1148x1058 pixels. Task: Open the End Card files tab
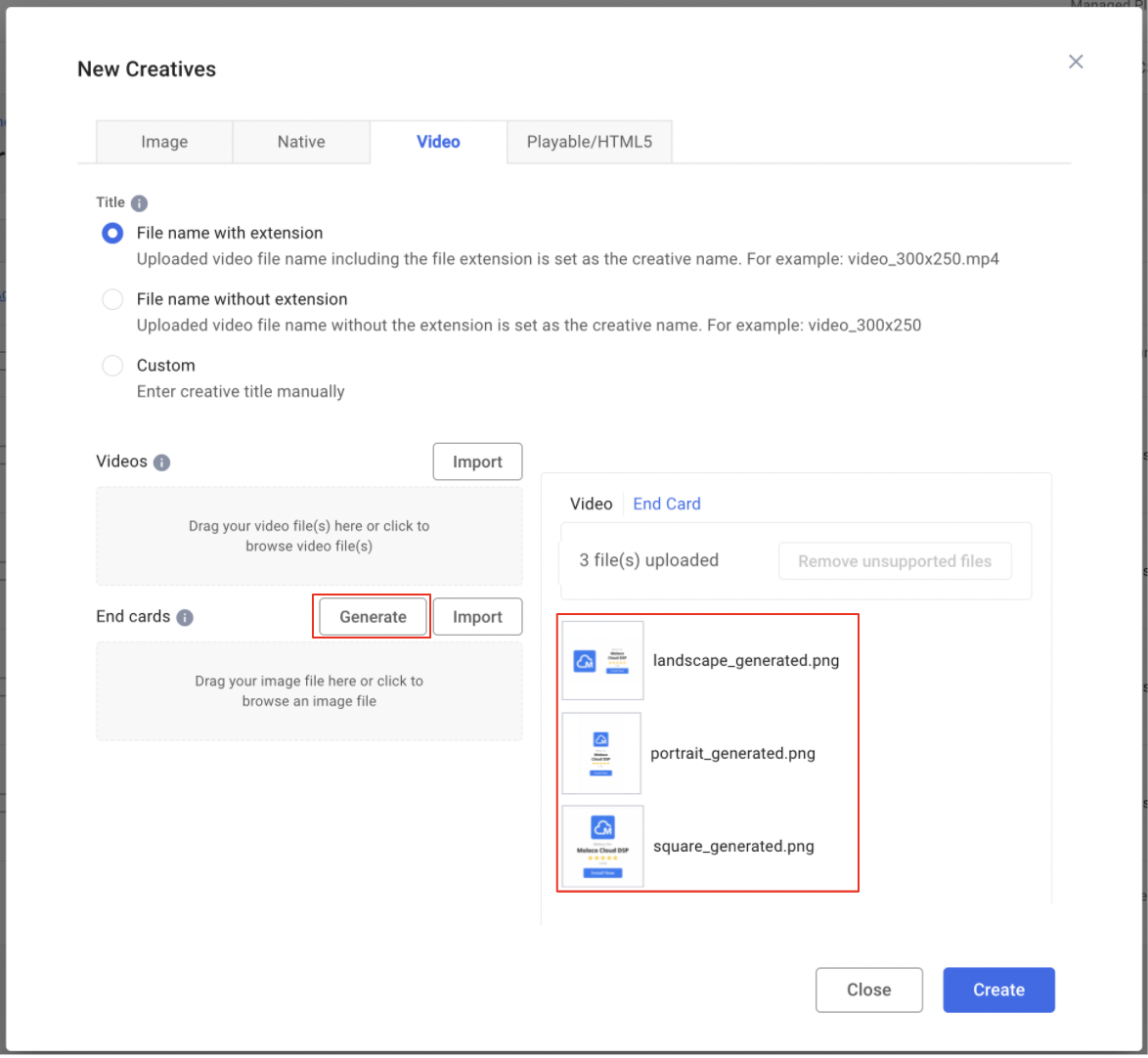(667, 504)
